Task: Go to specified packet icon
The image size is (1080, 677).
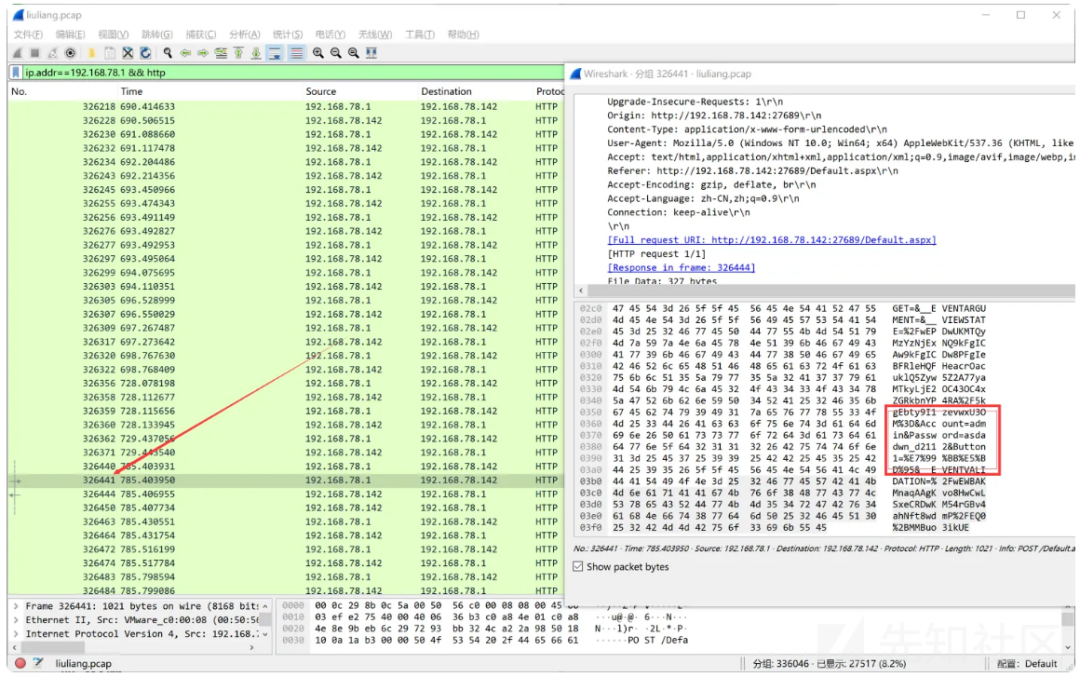Action: [x=221, y=53]
